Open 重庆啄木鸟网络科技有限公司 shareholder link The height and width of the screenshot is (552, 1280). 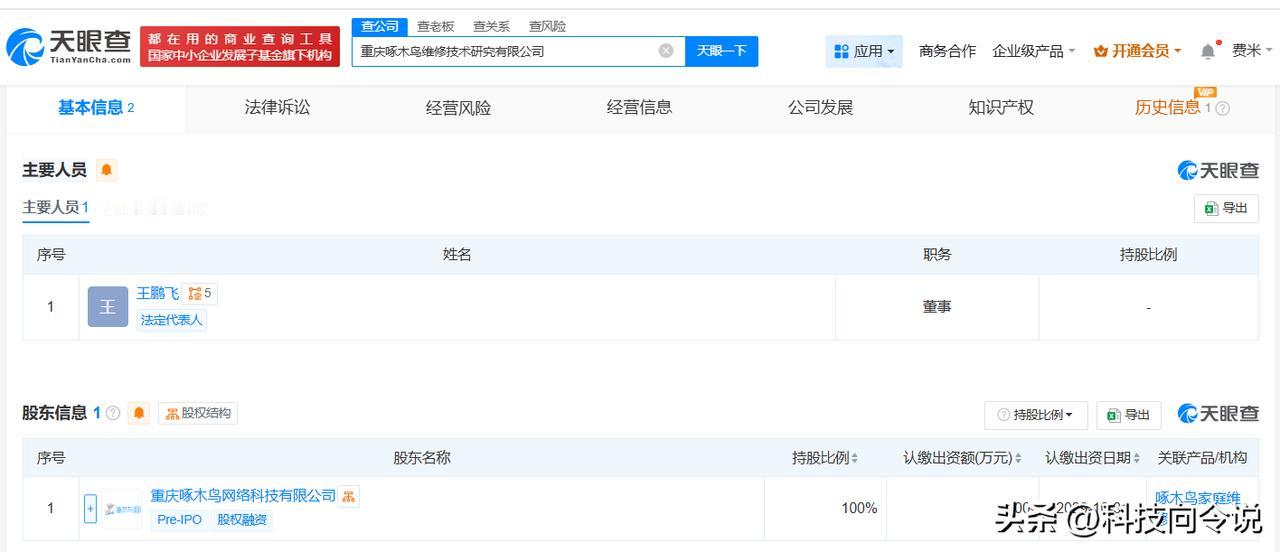[x=243, y=495]
